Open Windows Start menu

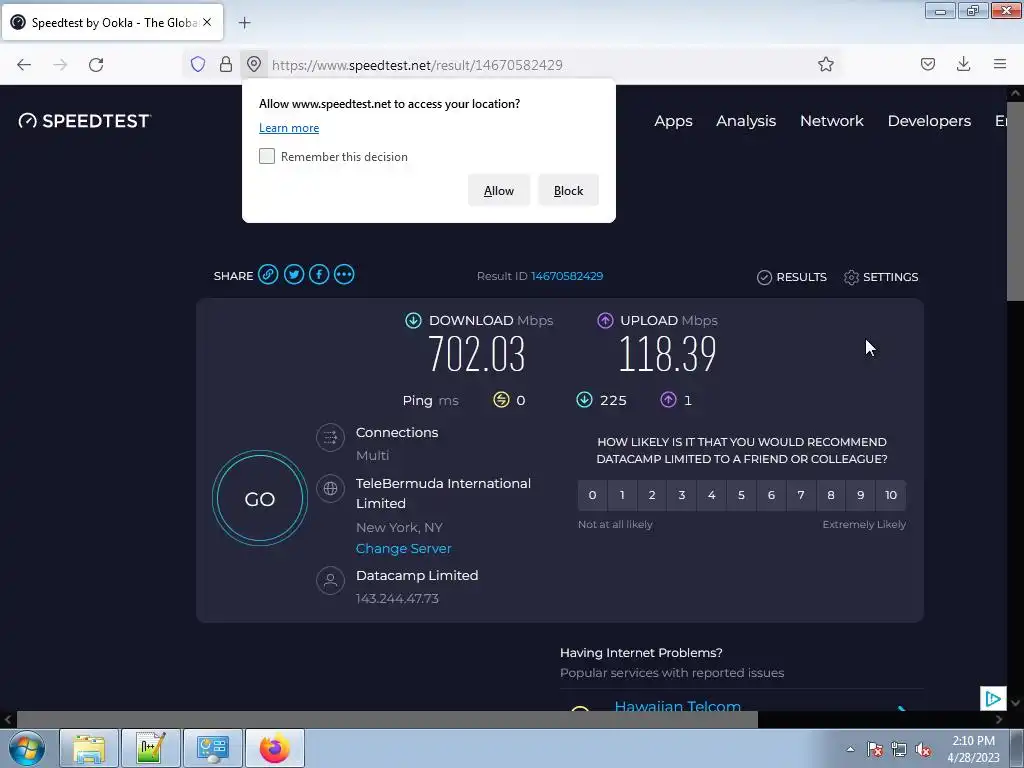26,748
